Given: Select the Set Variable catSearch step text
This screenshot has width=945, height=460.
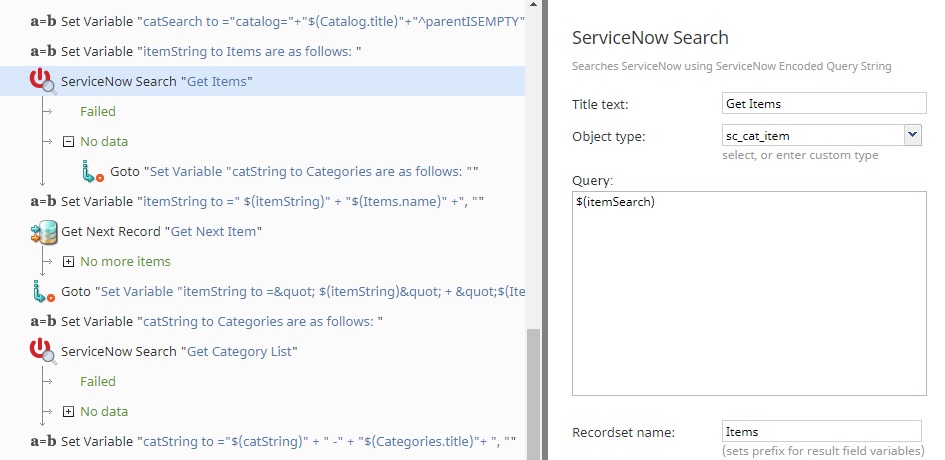Looking at the screenshot, I should click(293, 22).
